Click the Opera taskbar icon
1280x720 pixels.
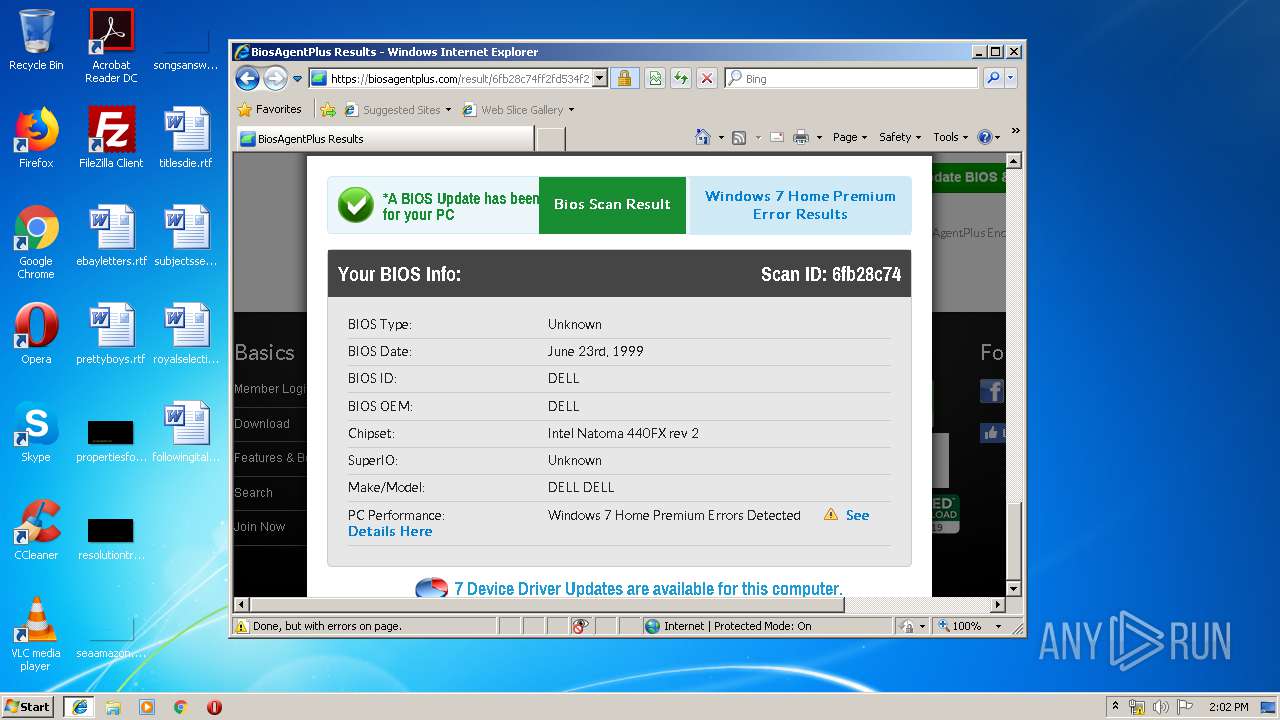[x=214, y=707]
